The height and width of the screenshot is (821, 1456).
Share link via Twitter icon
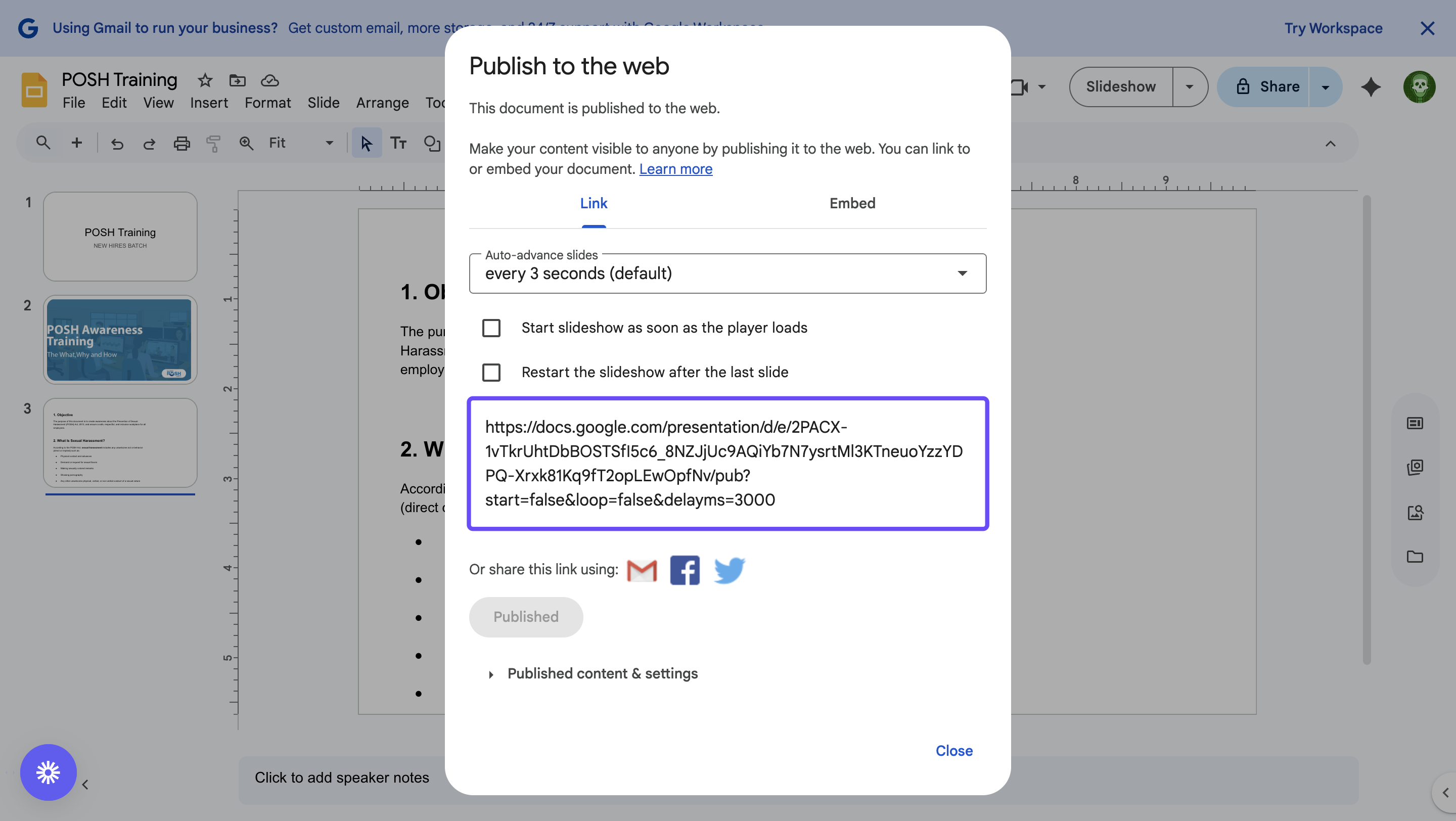(x=729, y=570)
